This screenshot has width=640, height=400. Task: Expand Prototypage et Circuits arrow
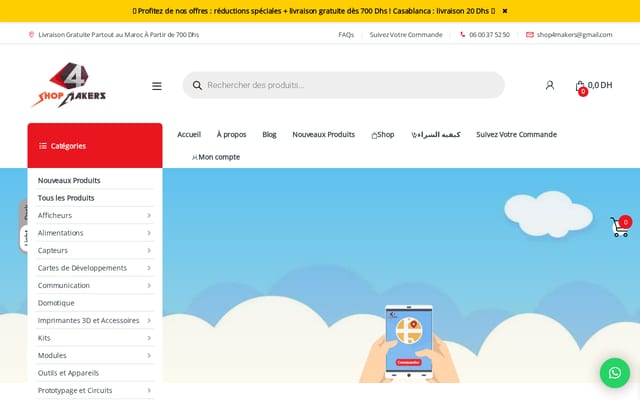[149, 391]
